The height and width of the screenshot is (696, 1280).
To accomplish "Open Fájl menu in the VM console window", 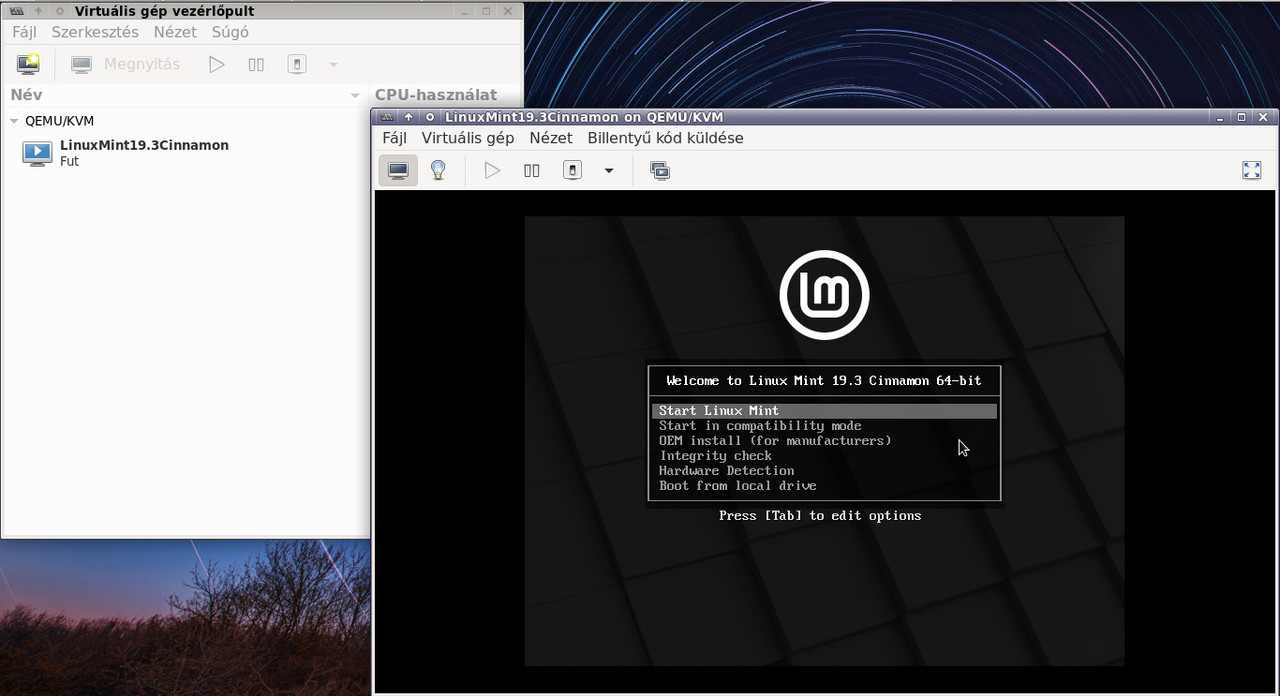I will (x=395, y=138).
